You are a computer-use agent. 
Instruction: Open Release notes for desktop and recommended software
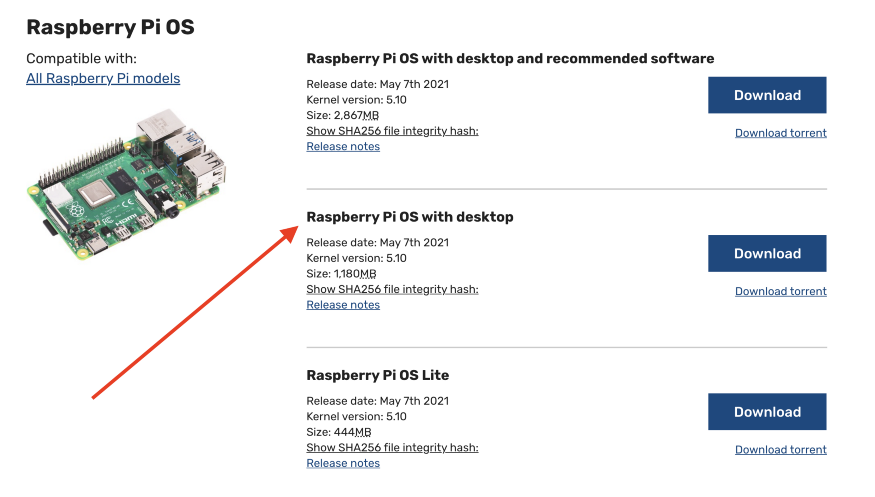click(343, 146)
